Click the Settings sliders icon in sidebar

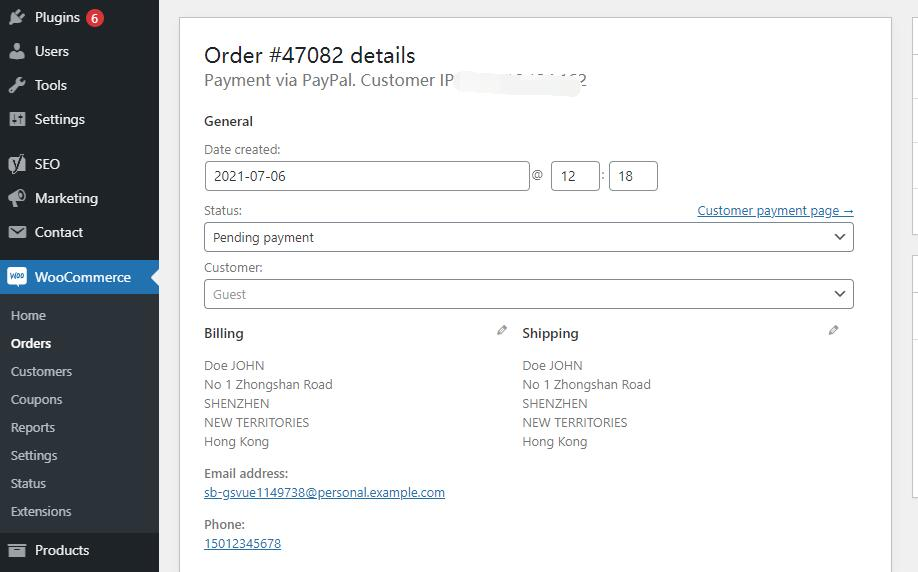pyautogui.click(x=17, y=119)
